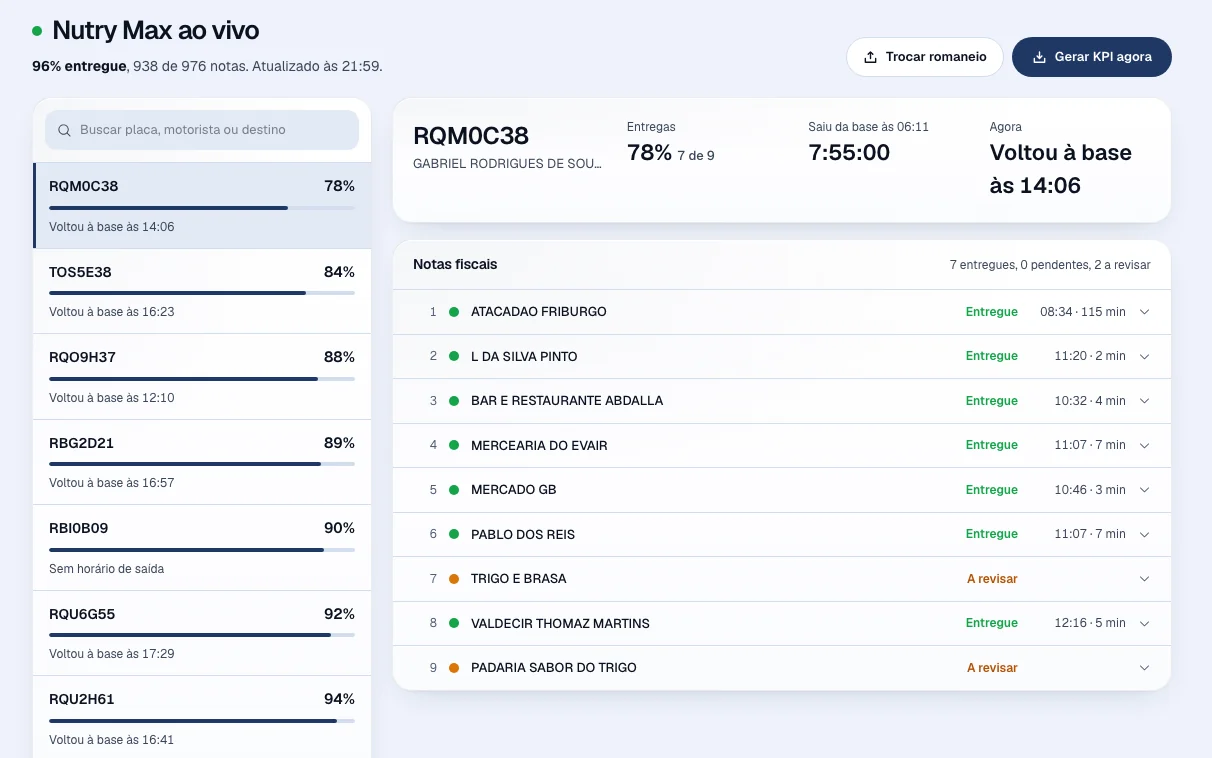Expand VALDECIR THOMAZ MARTINS row chevron
Image resolution: width=1212 pixels, height=758 pixels.
1145,623
